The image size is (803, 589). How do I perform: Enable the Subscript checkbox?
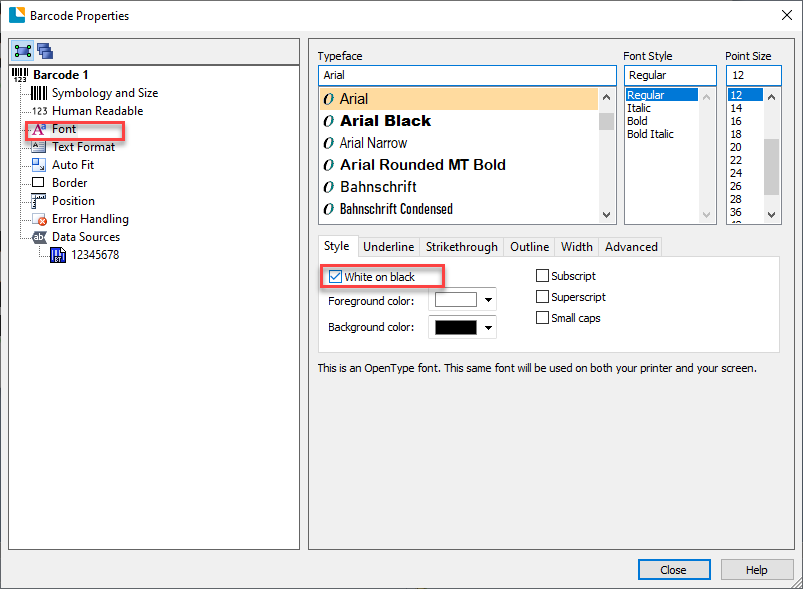542,276
